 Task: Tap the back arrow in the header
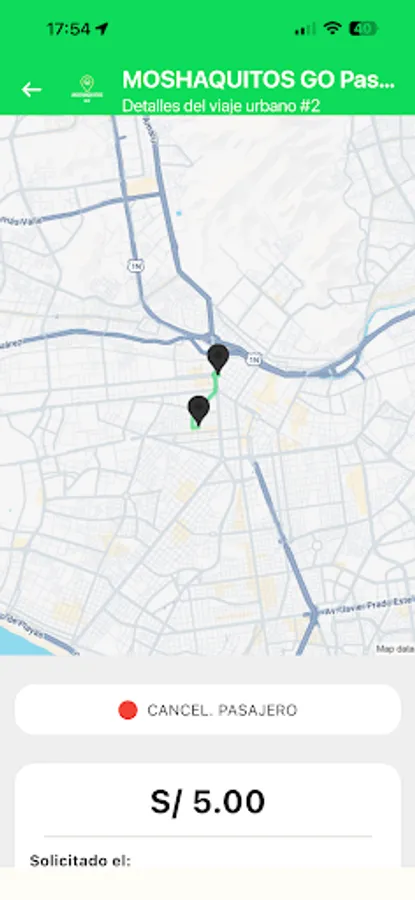click(32, 90)
